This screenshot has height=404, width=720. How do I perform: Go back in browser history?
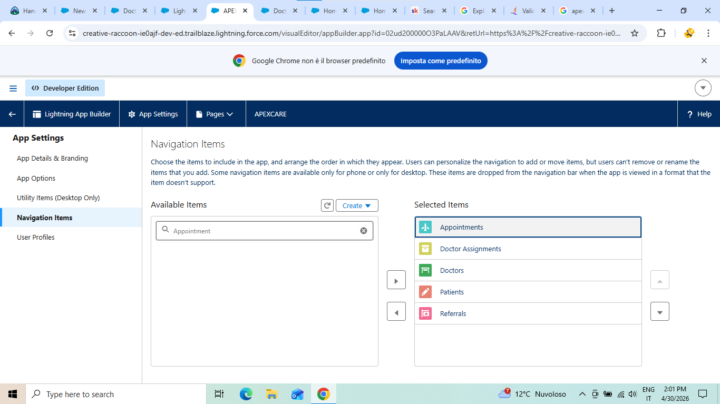[11, 33]
